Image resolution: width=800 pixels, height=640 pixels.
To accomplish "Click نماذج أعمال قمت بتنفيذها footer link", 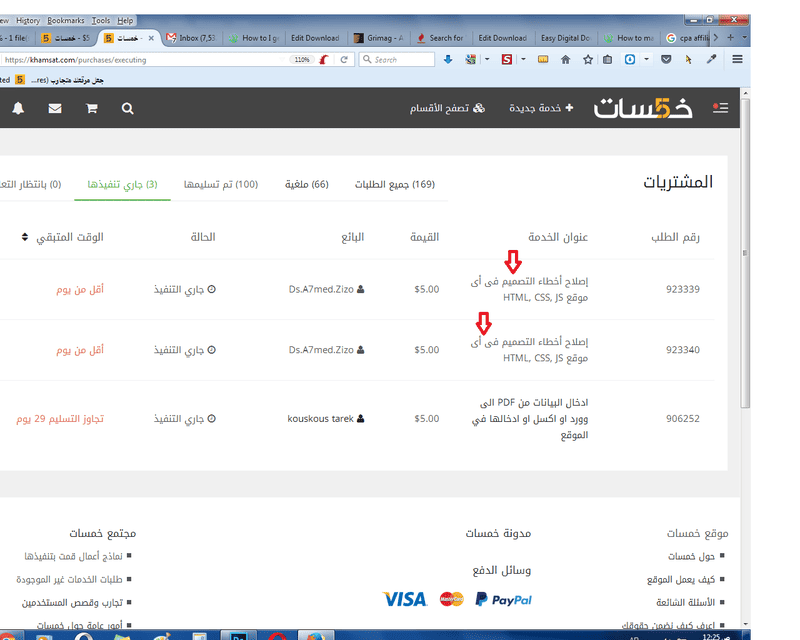I will pos(73,556).
